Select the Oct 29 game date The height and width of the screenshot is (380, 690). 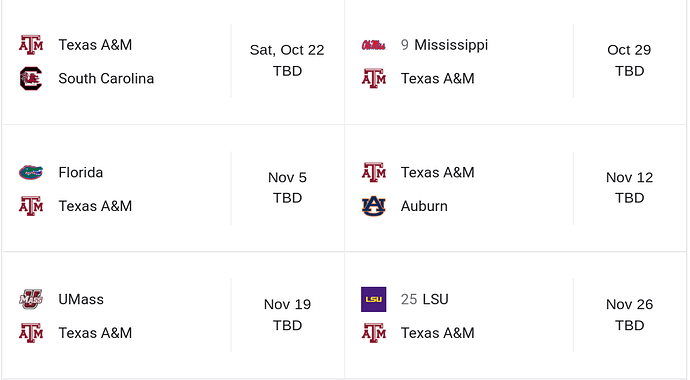tap(629, 50)
